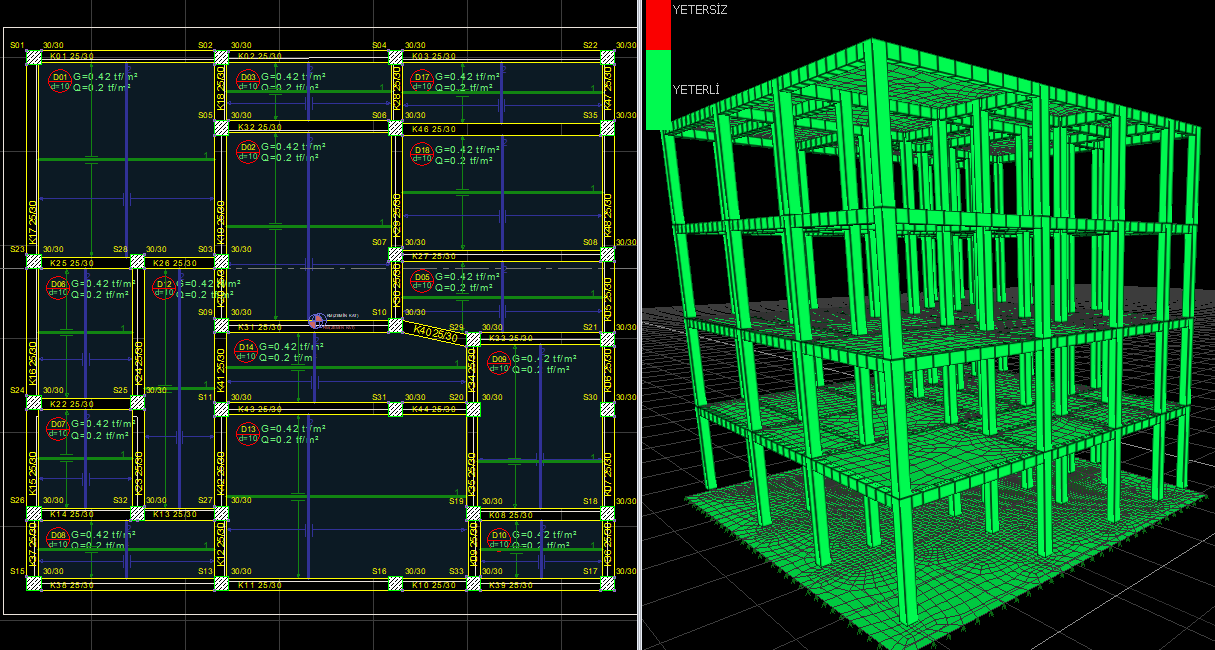This screenshot has height=650, width=1215.
Task: Click the hatched column section at S22
Action: pyautogui.click(x=607, y=57)
